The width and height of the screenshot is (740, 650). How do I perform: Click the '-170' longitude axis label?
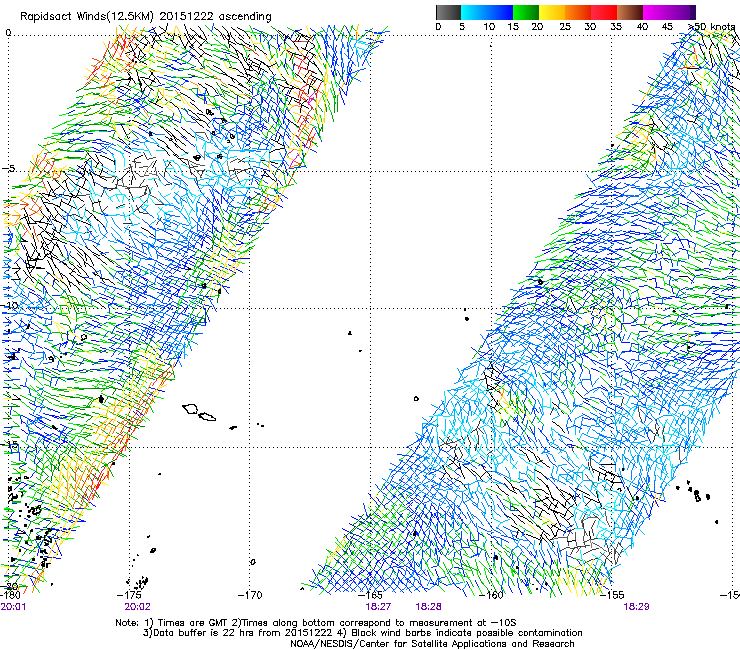coord(250,595)
